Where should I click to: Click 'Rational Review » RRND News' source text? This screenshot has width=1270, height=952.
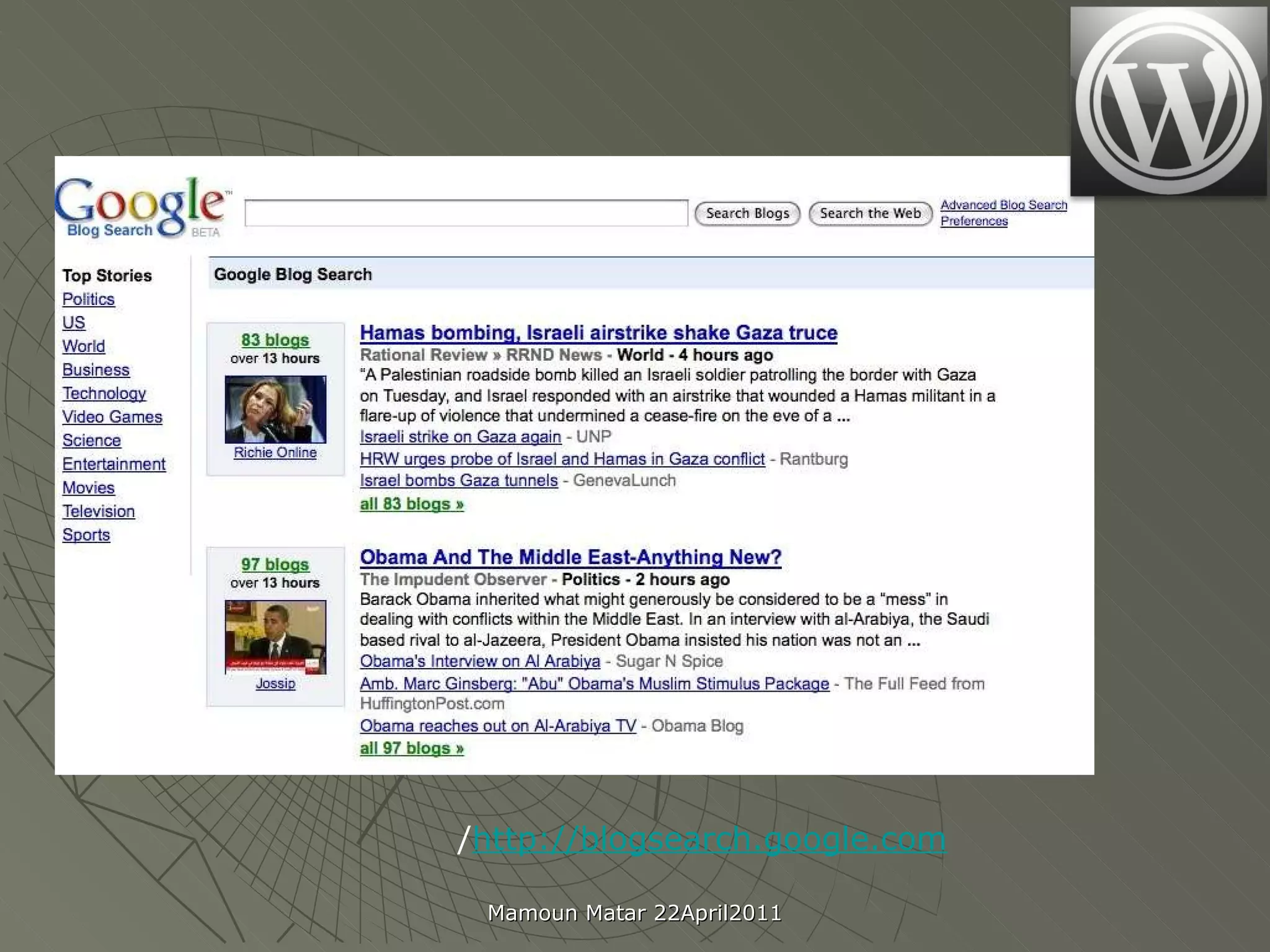point(481,355)
